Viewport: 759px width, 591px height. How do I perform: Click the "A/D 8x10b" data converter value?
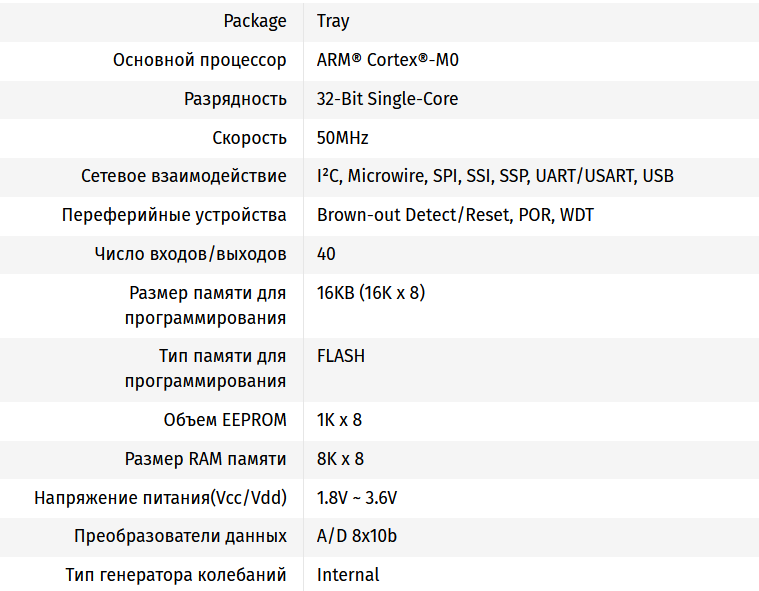point(357,536)
